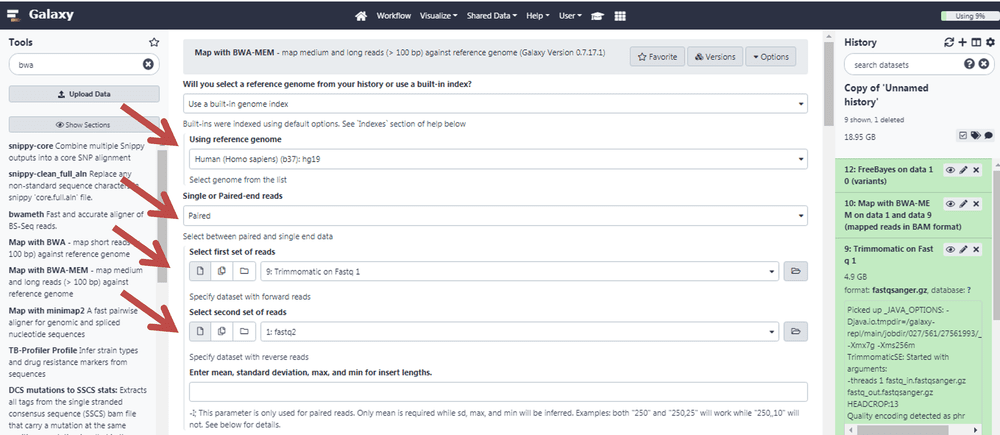Open the Shared Data menu
The height and width of the screenshot is (435, 1000).
(492, 16)
